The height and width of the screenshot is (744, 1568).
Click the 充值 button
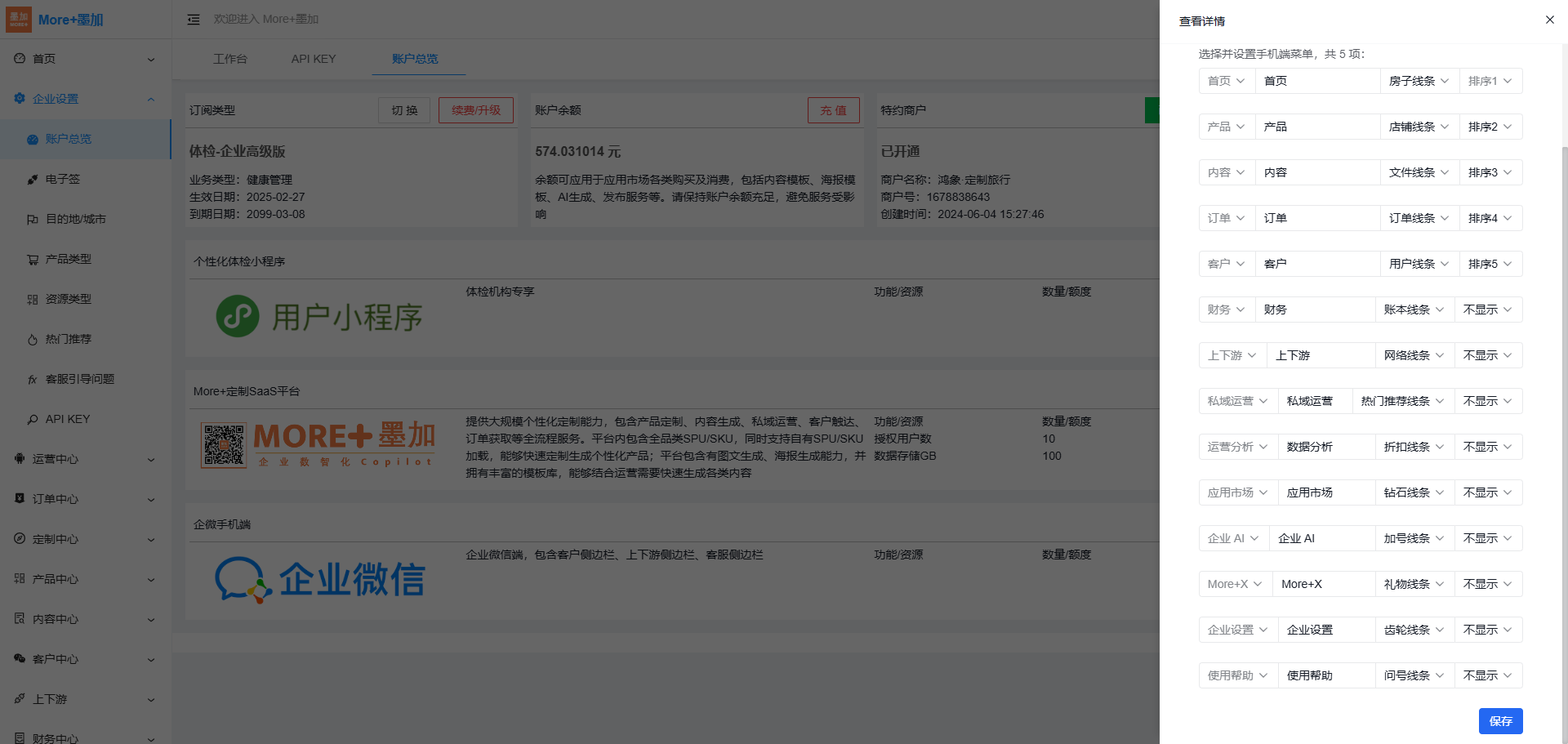[833, 110]
